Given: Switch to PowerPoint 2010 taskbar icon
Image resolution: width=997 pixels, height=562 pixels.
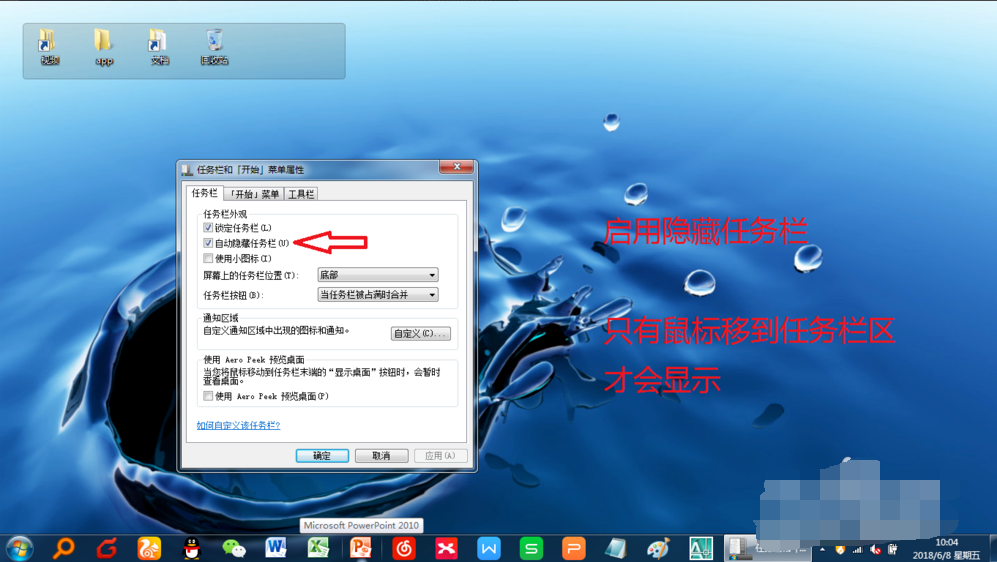Looking at the screenshot, I should 361,548.
